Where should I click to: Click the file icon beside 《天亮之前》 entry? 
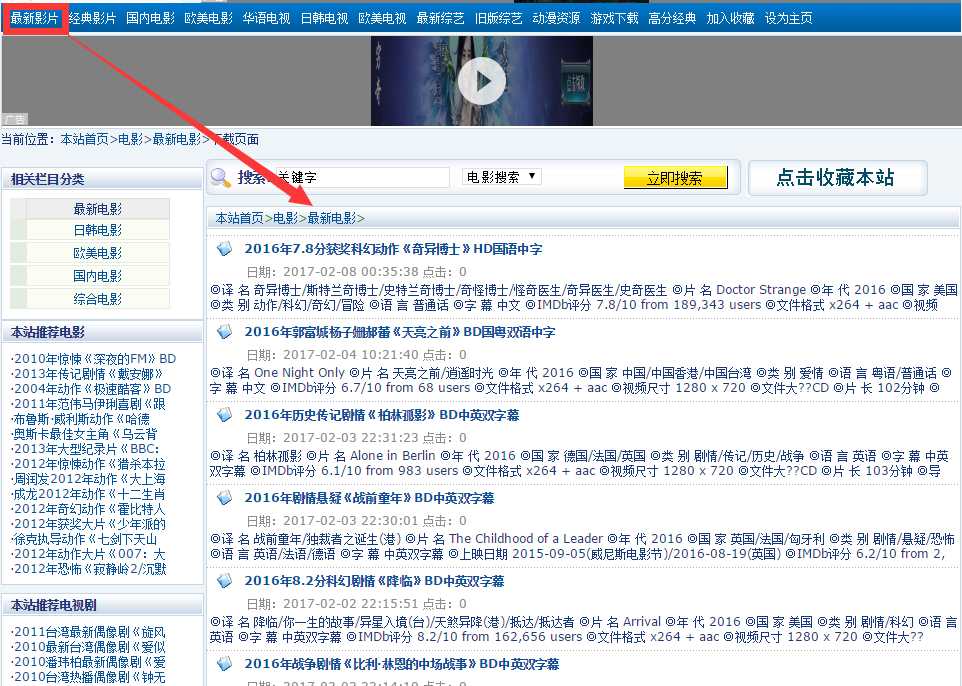[x=225, y=332]
